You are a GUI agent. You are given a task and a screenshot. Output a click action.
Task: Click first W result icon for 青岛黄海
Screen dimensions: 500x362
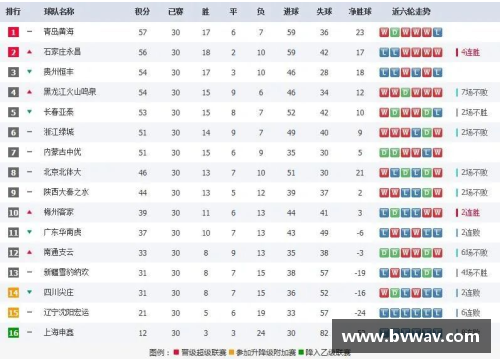[384, 32]
